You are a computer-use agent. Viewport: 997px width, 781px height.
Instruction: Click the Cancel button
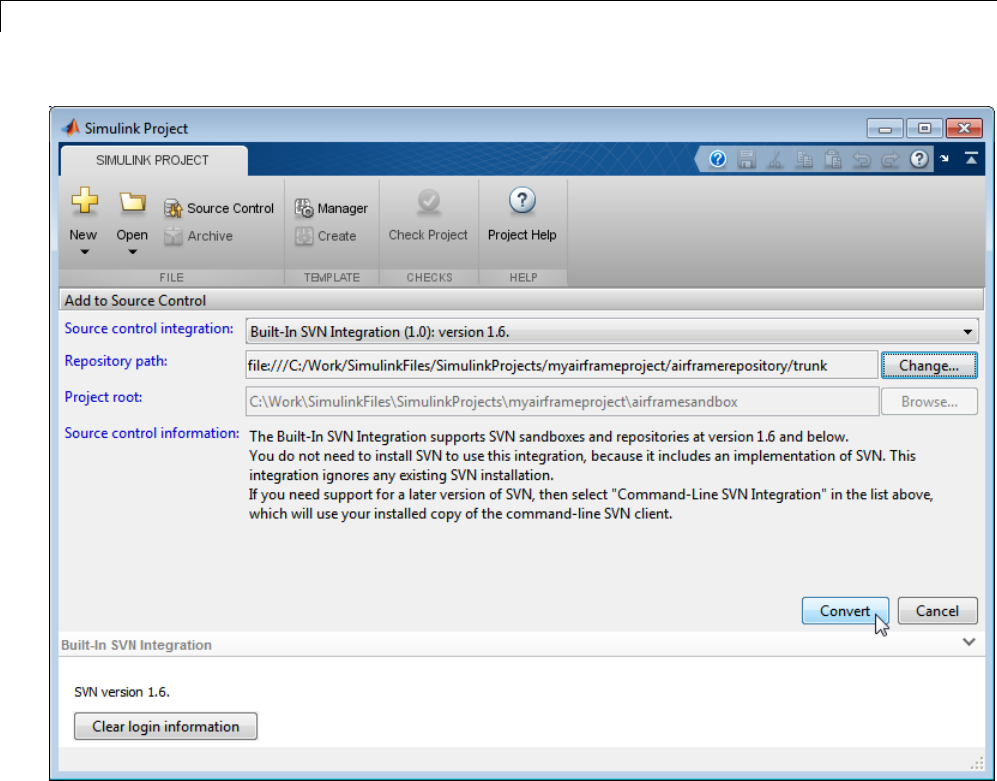click(x=937, y=611)
